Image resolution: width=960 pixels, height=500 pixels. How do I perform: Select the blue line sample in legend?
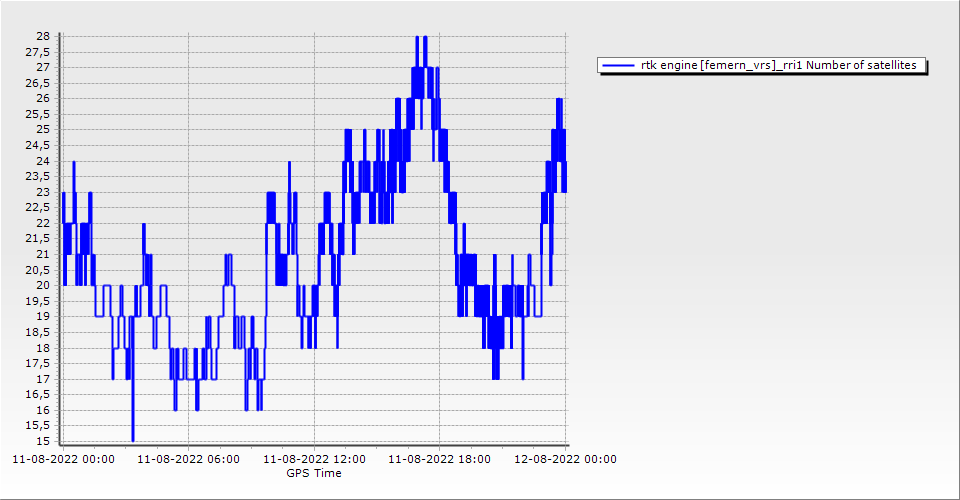click(619, 66)
